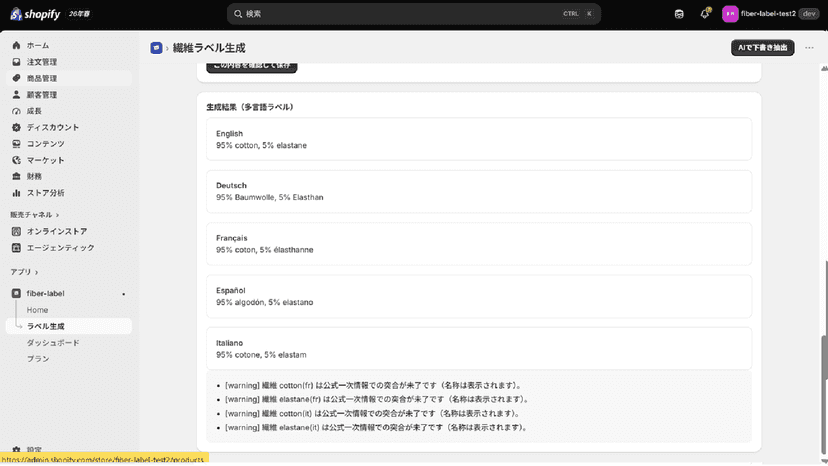
Task: Open the notifications bell
Action: [705, 14]
